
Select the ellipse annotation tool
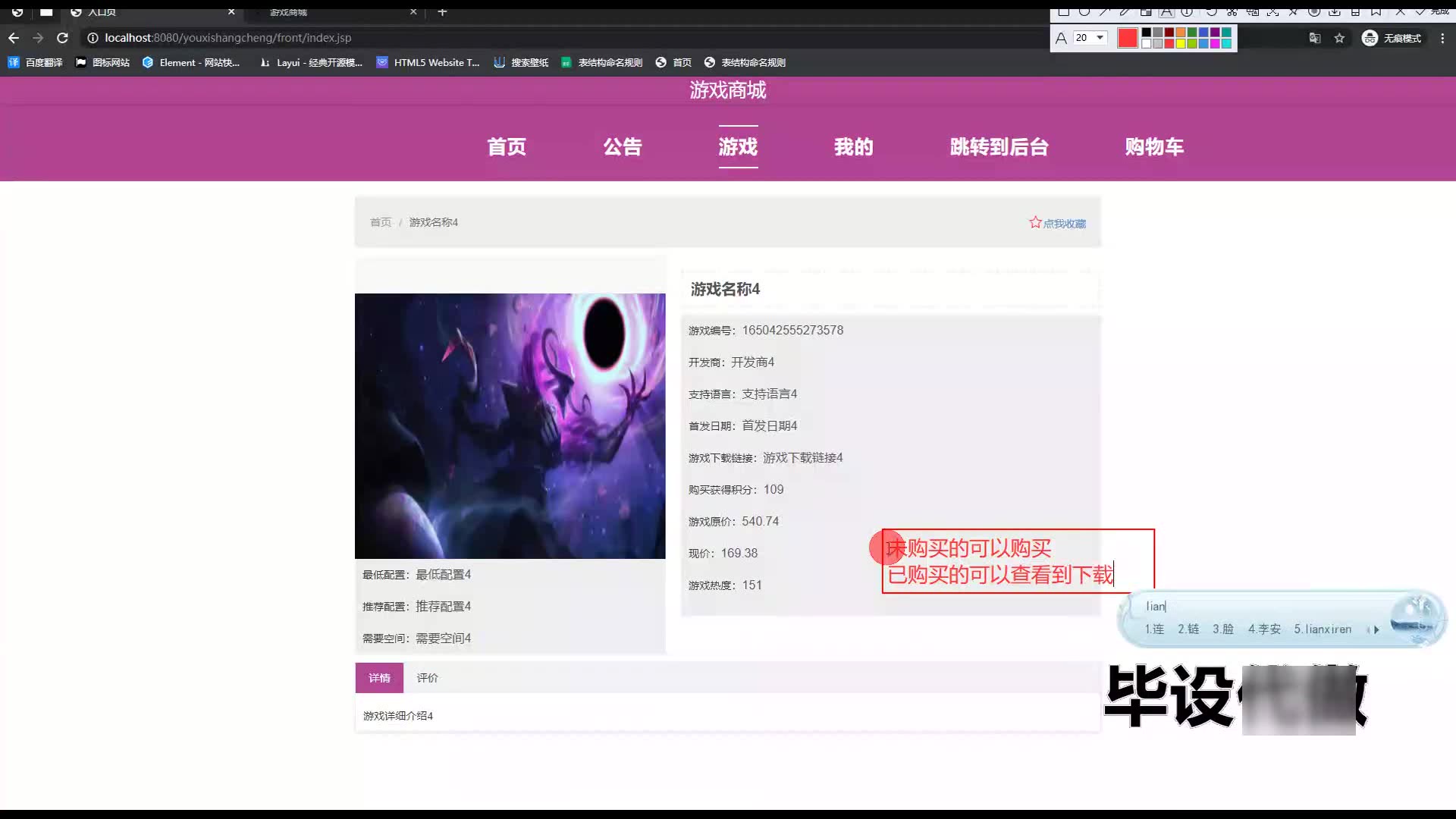(1084, 11)
